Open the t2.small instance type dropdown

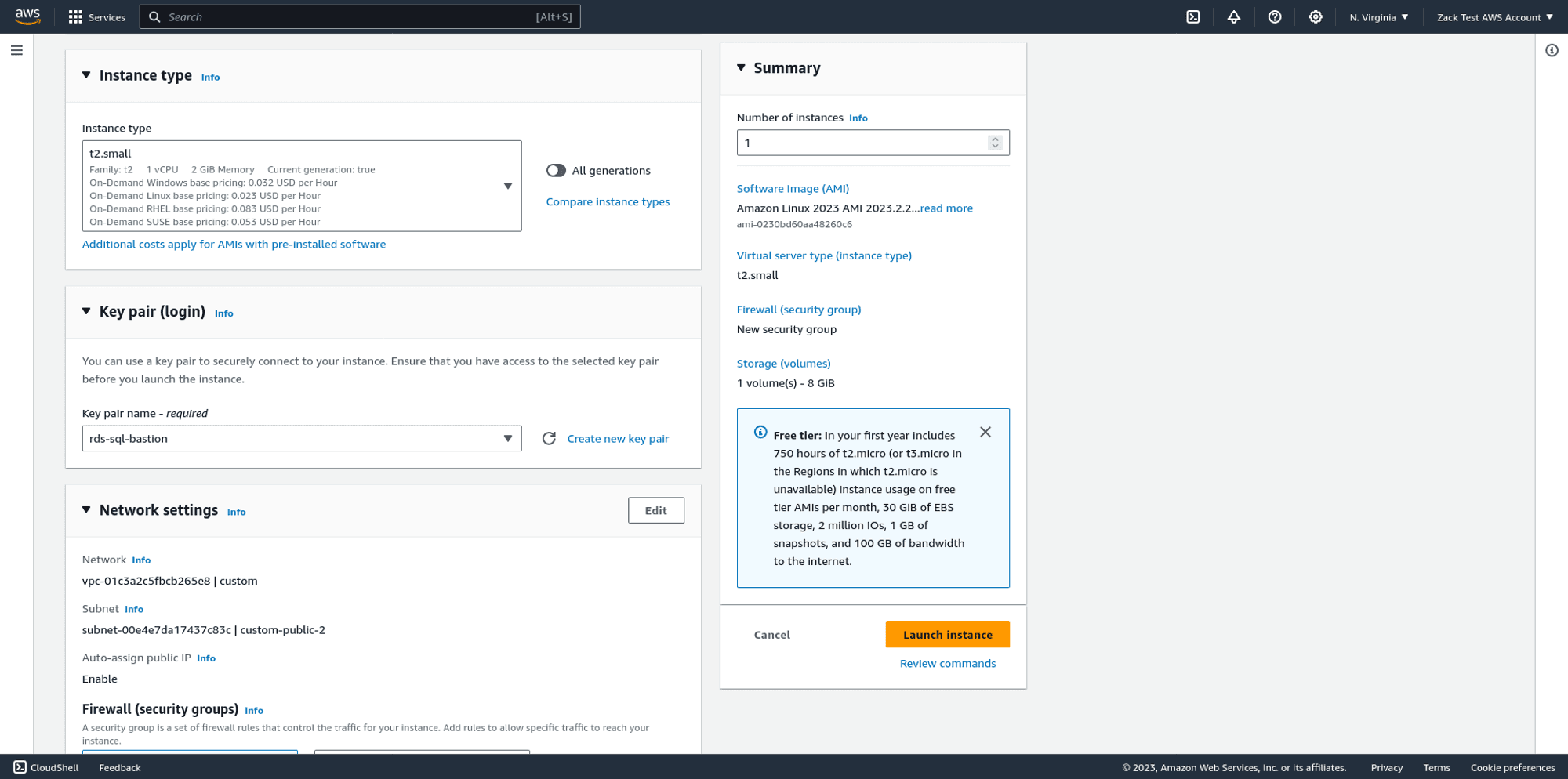coord(302,186)
